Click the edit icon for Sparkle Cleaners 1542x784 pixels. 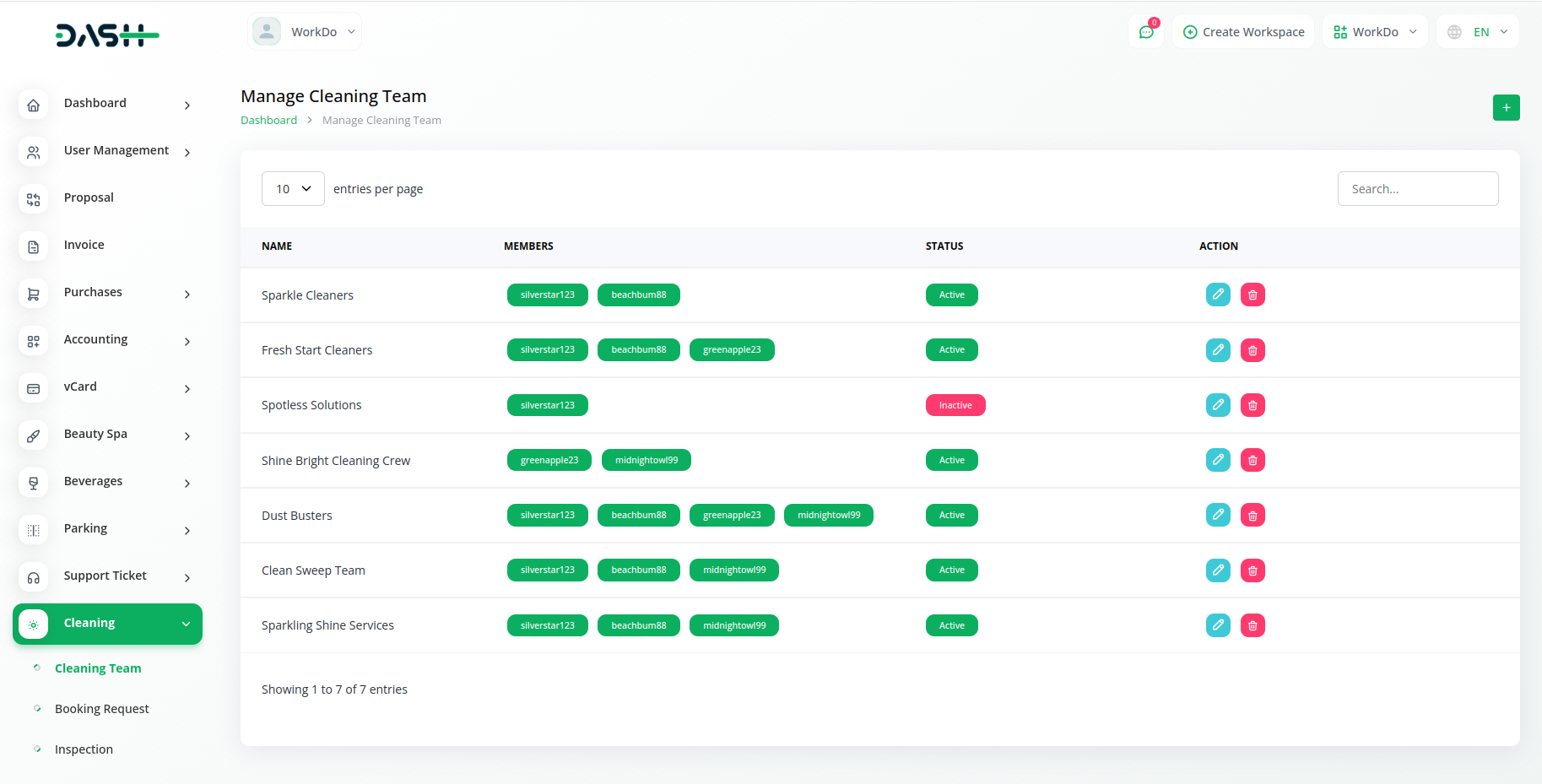click(1218, 295)
